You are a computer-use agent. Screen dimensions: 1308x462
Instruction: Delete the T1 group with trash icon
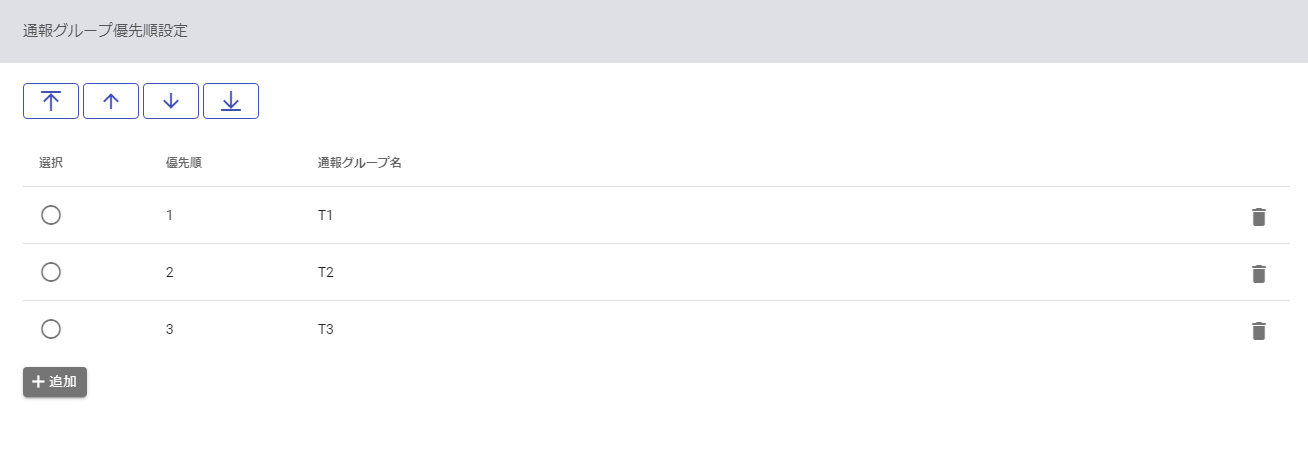pyautogui.click(x=1259, y=216)
